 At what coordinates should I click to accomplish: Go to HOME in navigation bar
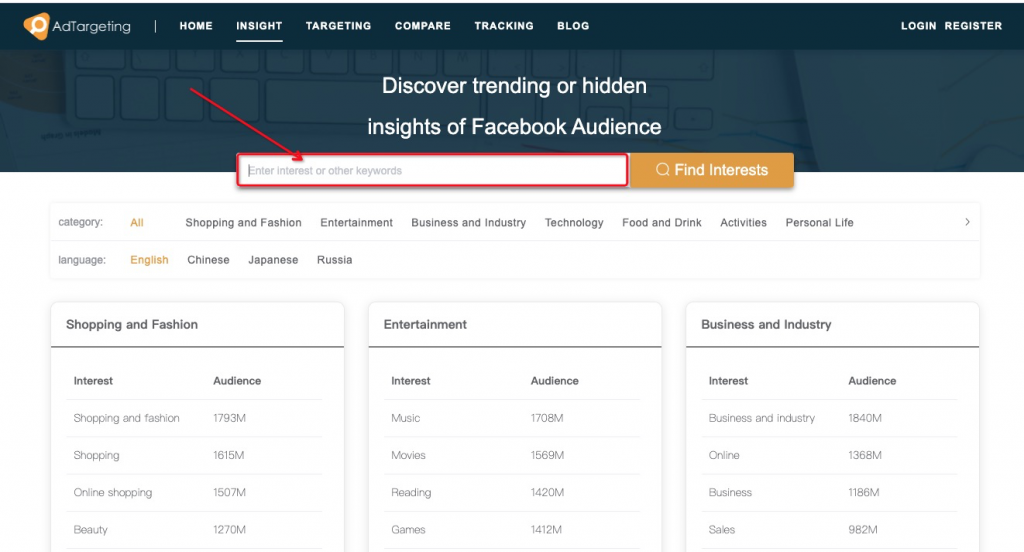(x=196, y=26)
